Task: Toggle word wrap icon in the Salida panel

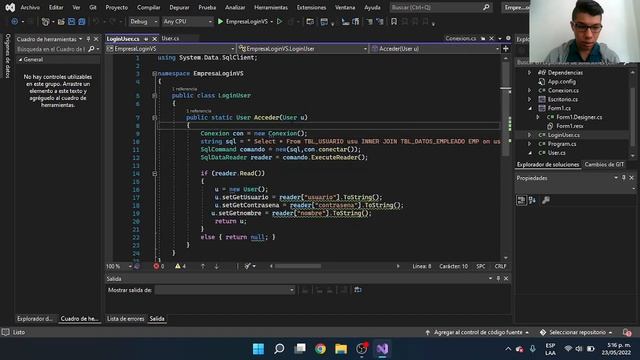Action: [358, 290]
